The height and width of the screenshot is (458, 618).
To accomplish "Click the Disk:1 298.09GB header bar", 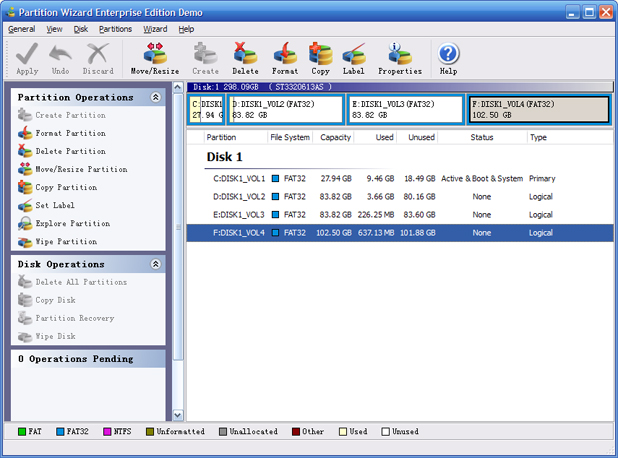I will click(x=400, y=87).
